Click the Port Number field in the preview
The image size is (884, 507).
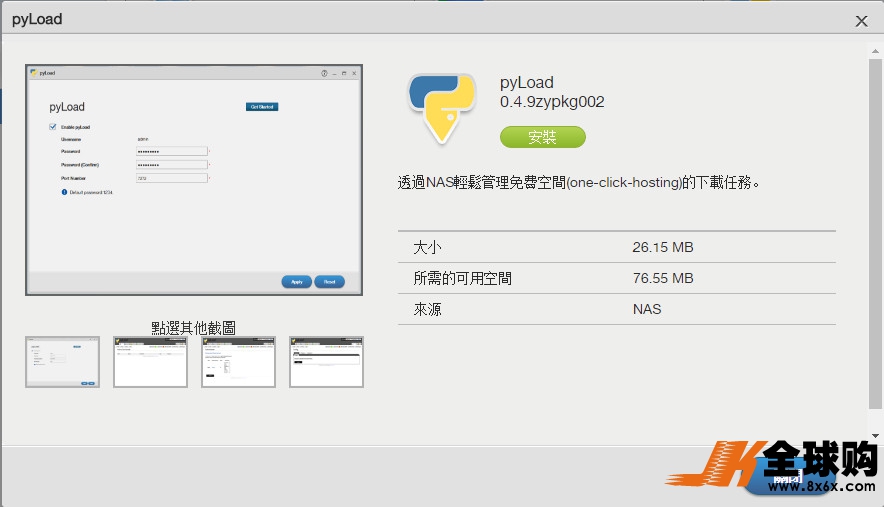point(171,178)
